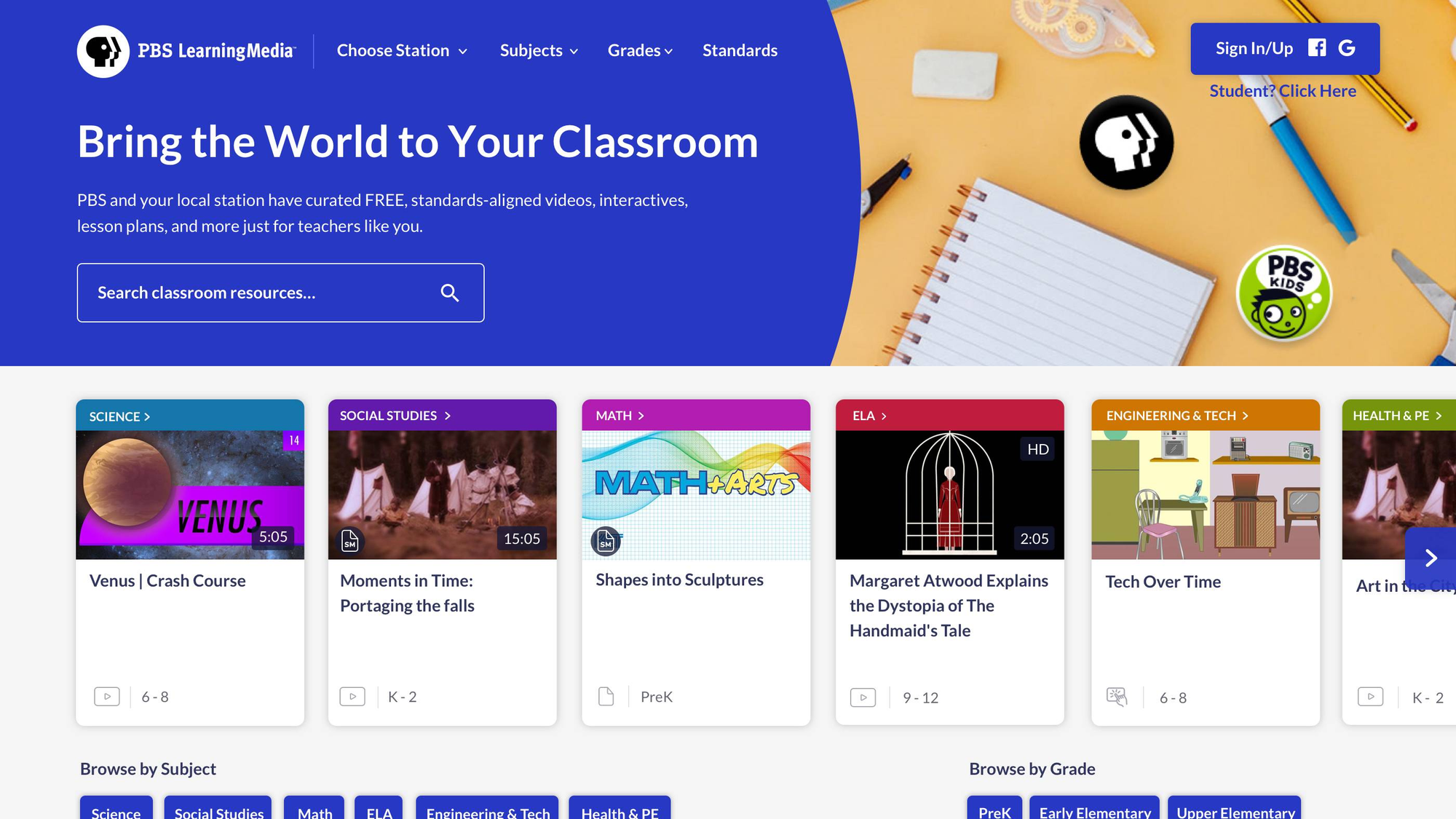1456x819 pixels.
Task: Sign in with the Google icon
Action: click(1348, 47)
